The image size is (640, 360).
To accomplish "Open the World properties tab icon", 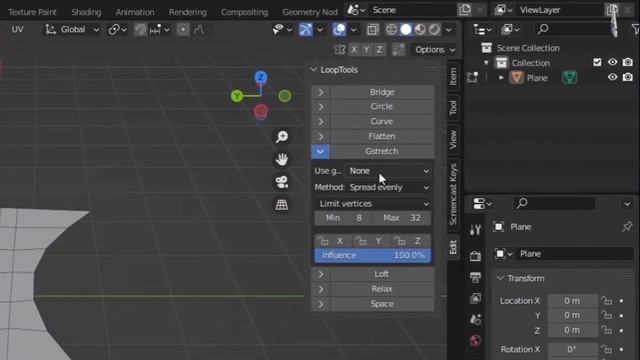I will [x=475, y=340].
